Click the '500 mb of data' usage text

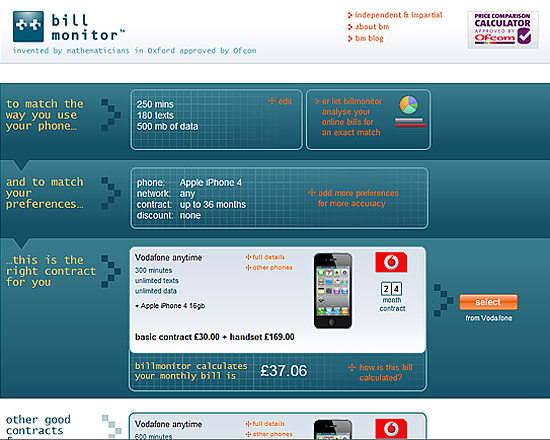[167, 126]
